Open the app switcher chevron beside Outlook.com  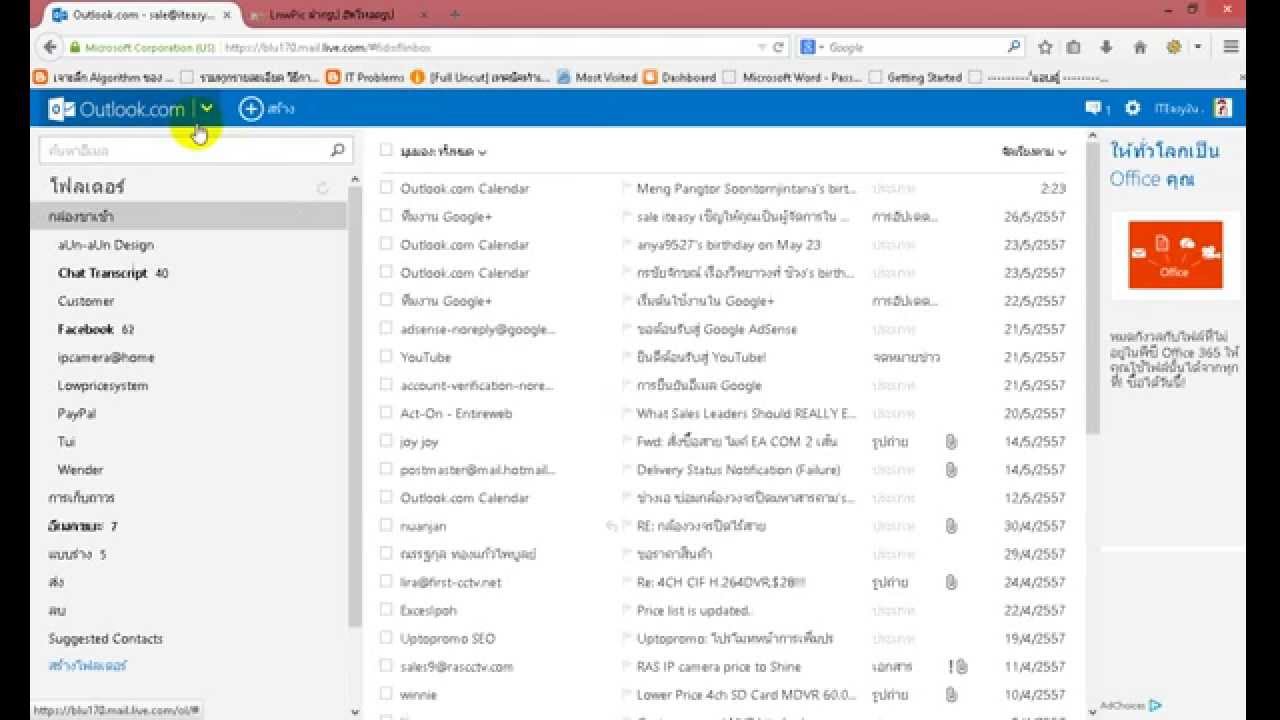pos(207,109)
